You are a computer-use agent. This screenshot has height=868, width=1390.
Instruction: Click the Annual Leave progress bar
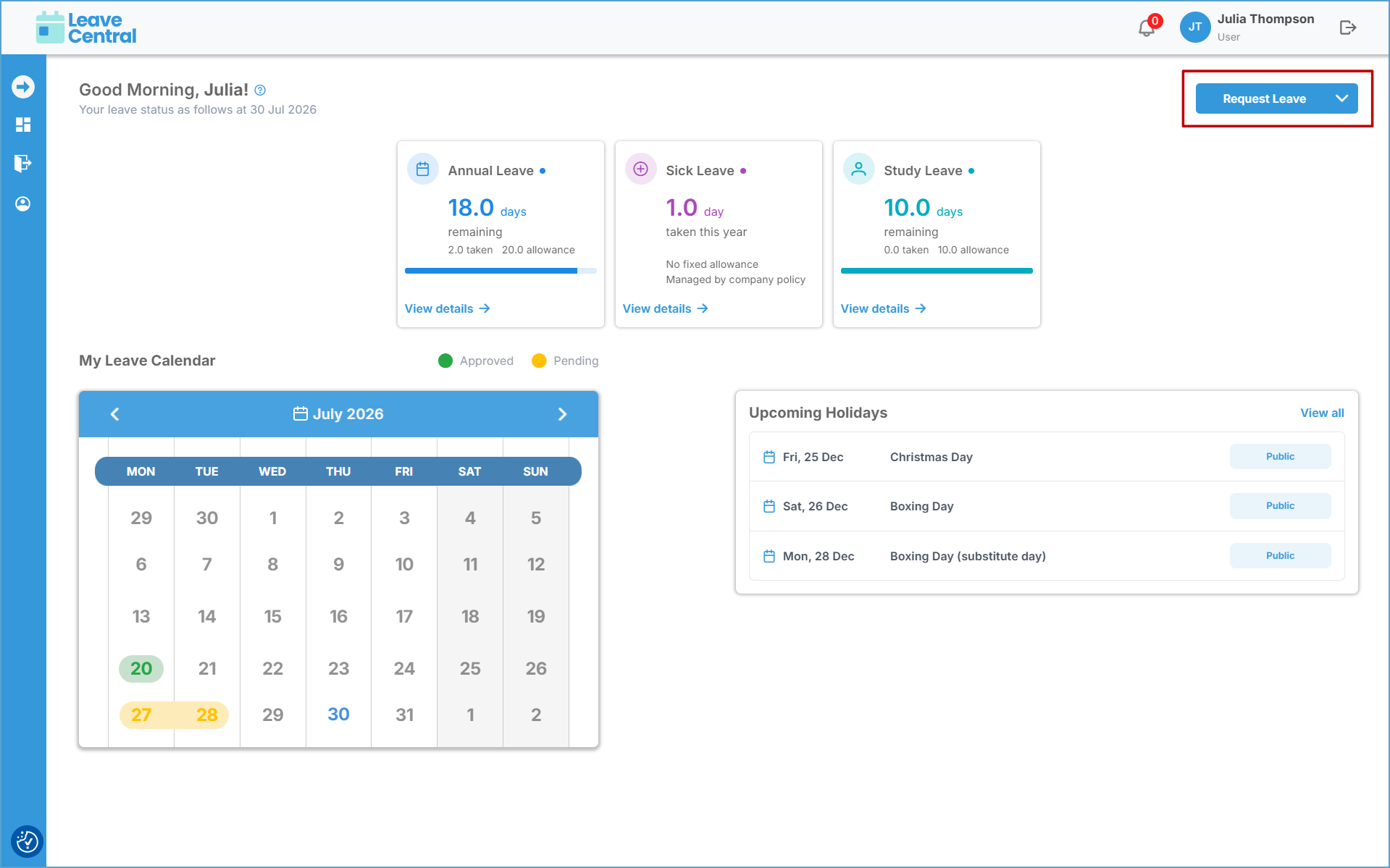point(501,271)
